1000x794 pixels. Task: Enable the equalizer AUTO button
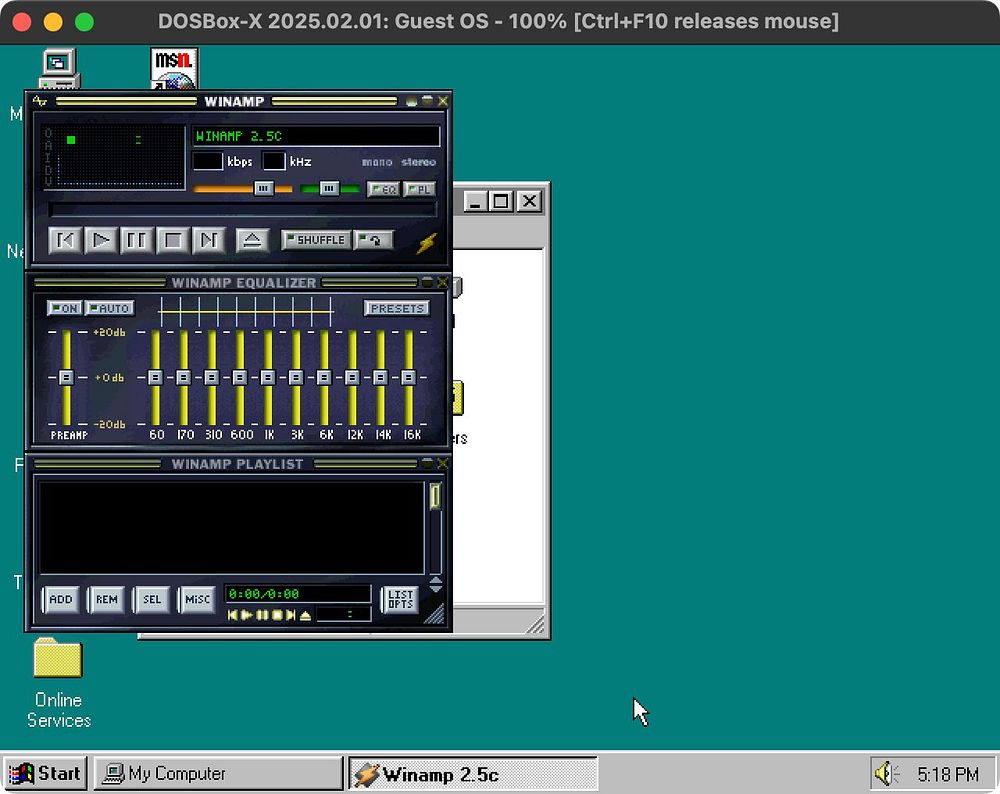pos(110,308)
